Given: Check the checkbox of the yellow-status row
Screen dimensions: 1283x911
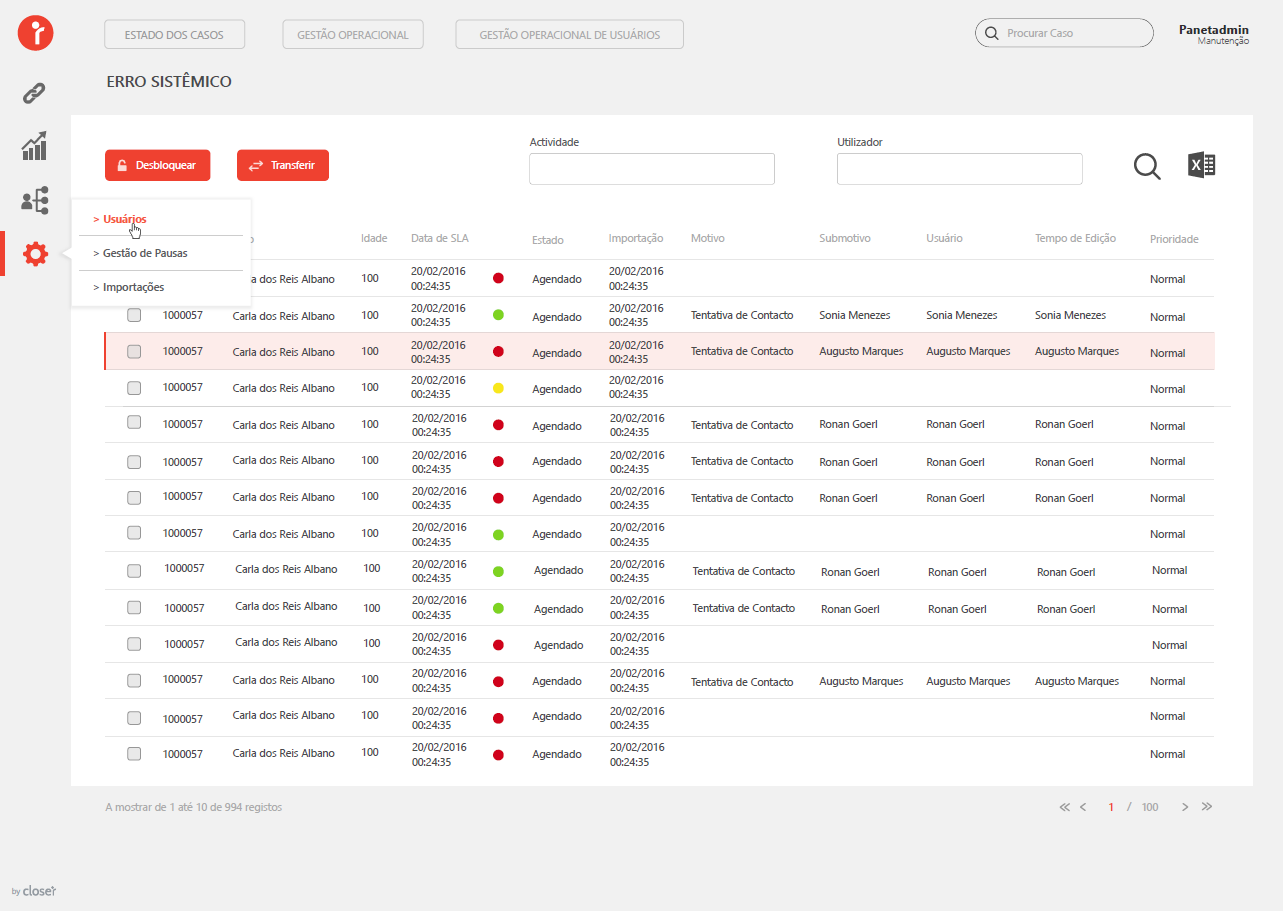Looking at the screenshot, I should pyautogui.click(x=134, y=387).
